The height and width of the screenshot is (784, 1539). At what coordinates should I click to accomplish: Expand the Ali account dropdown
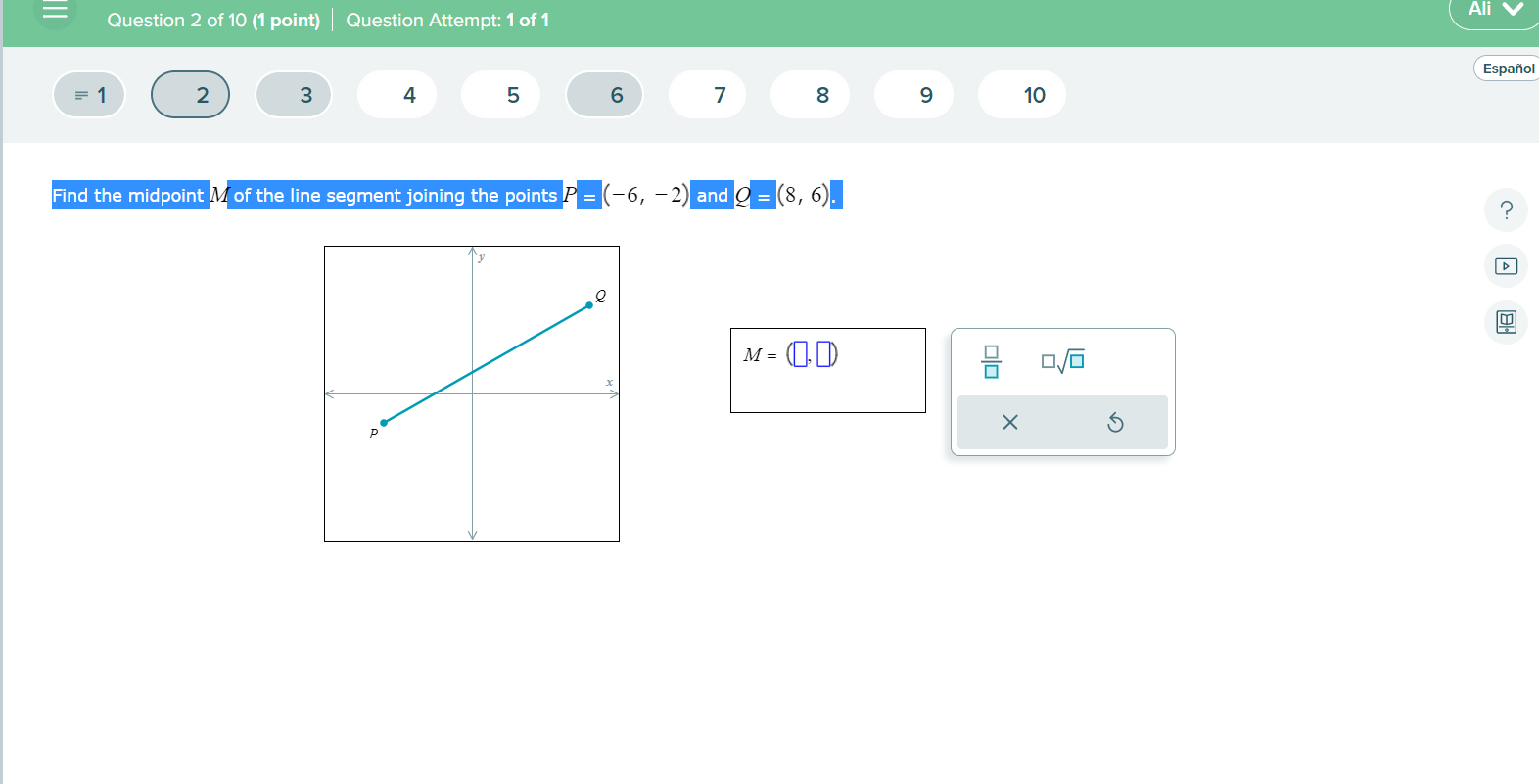[1493, 10]
